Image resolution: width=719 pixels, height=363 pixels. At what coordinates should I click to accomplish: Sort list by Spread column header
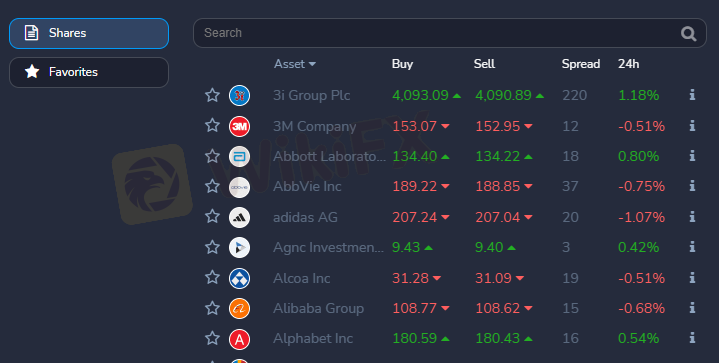581,64
